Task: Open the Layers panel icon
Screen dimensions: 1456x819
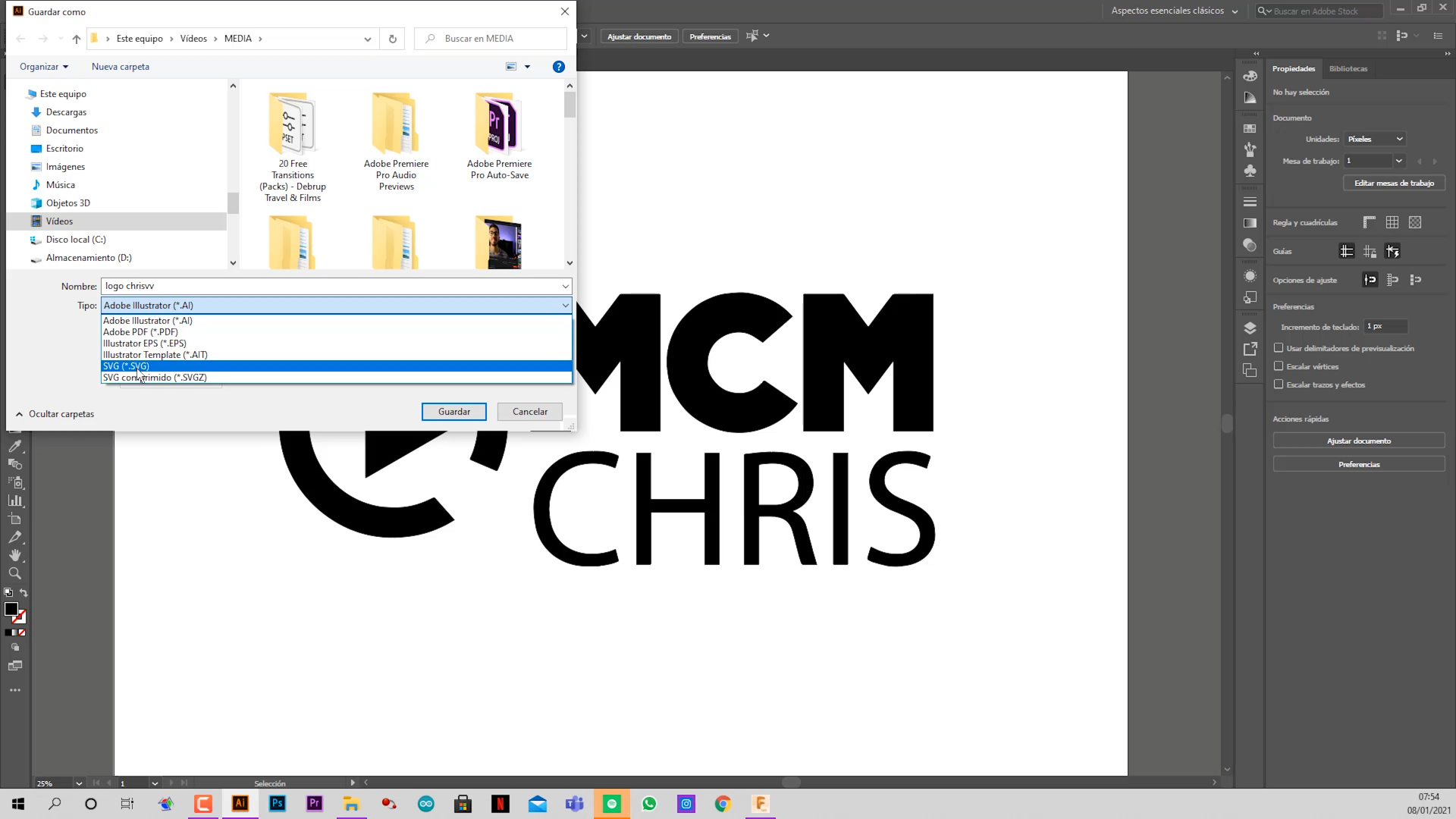Action: (x=1250, y=328)
